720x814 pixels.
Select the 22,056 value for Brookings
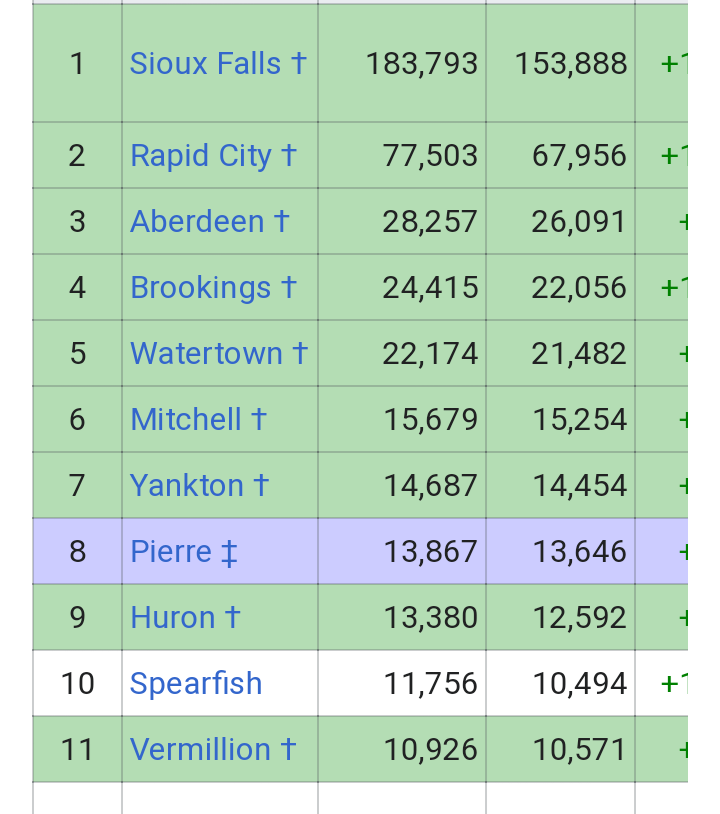pos(579,288)
